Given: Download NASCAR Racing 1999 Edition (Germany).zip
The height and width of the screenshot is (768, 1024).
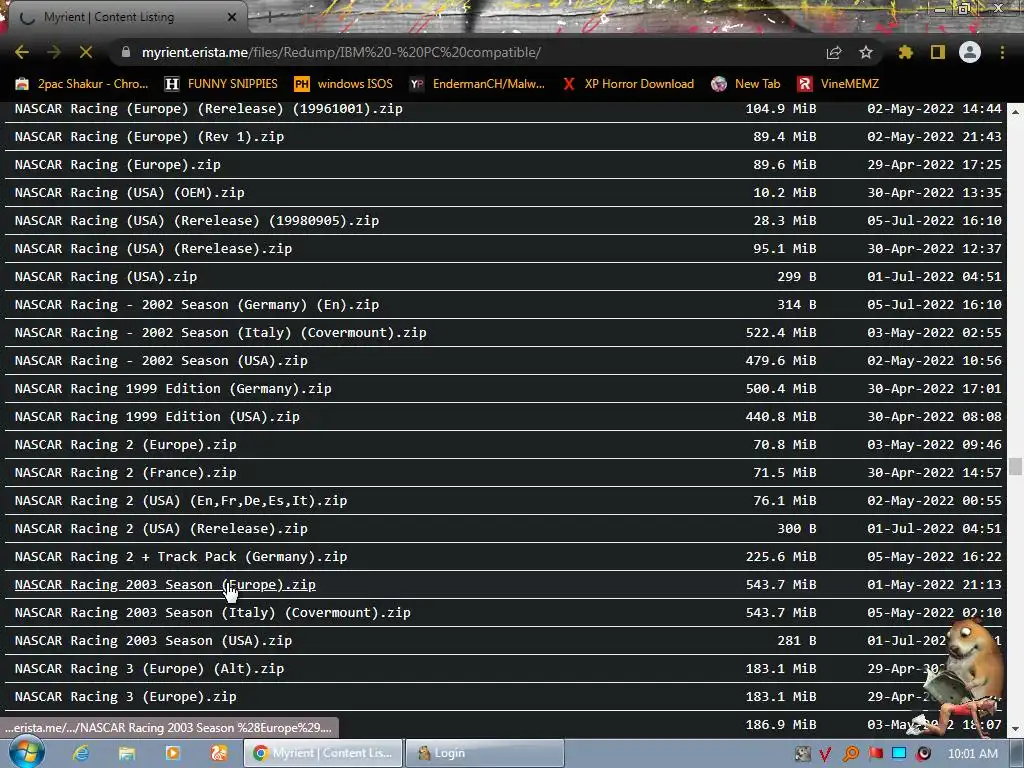Looking at the screenshot, I should click(x=173, y=389).
